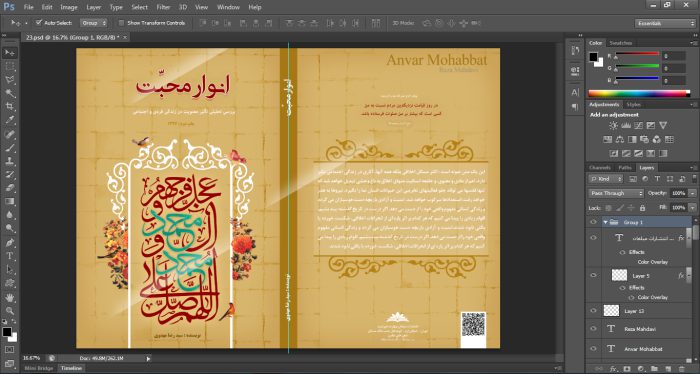Enable Show Transform Controls checkbox
Screen dimensions: 700x374
coord(121,23)
